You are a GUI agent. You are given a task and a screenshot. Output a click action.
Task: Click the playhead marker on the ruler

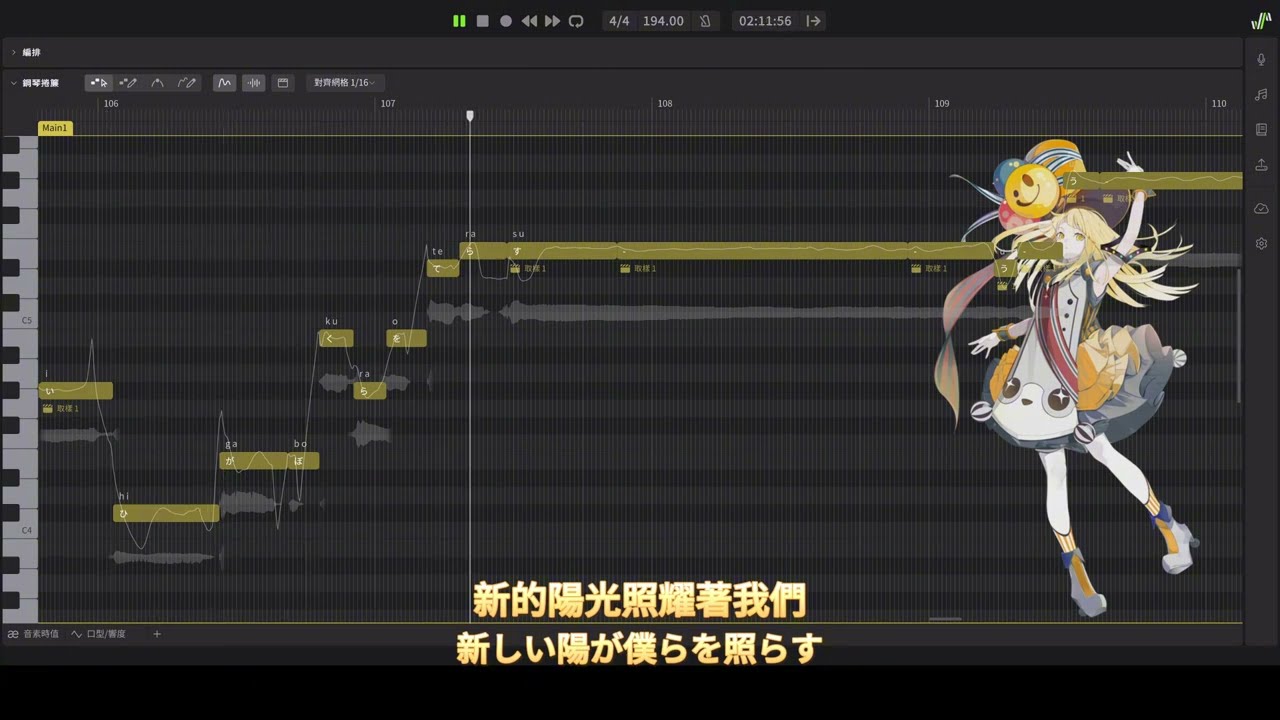(x=470, y=116)
